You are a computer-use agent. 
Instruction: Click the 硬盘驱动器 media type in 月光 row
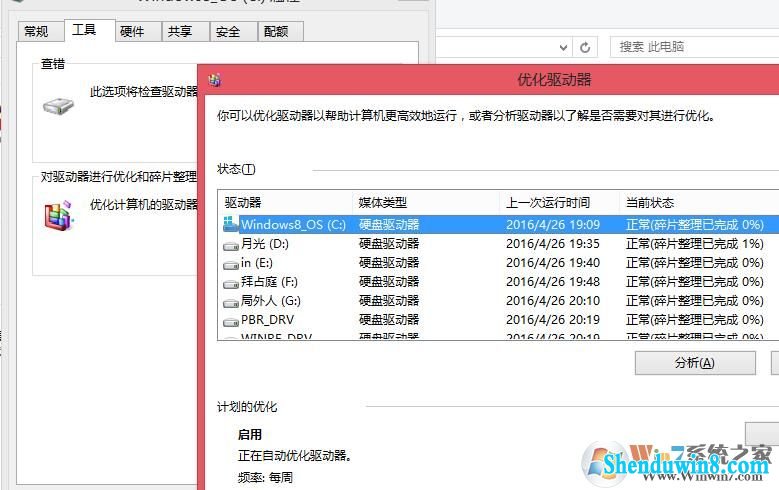click(389, 244)
